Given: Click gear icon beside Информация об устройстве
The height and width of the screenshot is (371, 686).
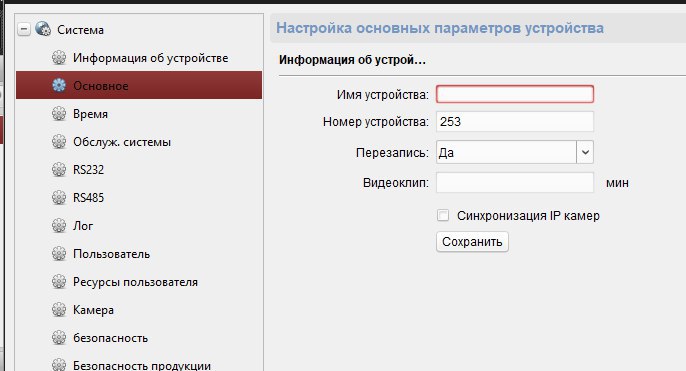Looking at the screenshot, I should pos(59,57).
